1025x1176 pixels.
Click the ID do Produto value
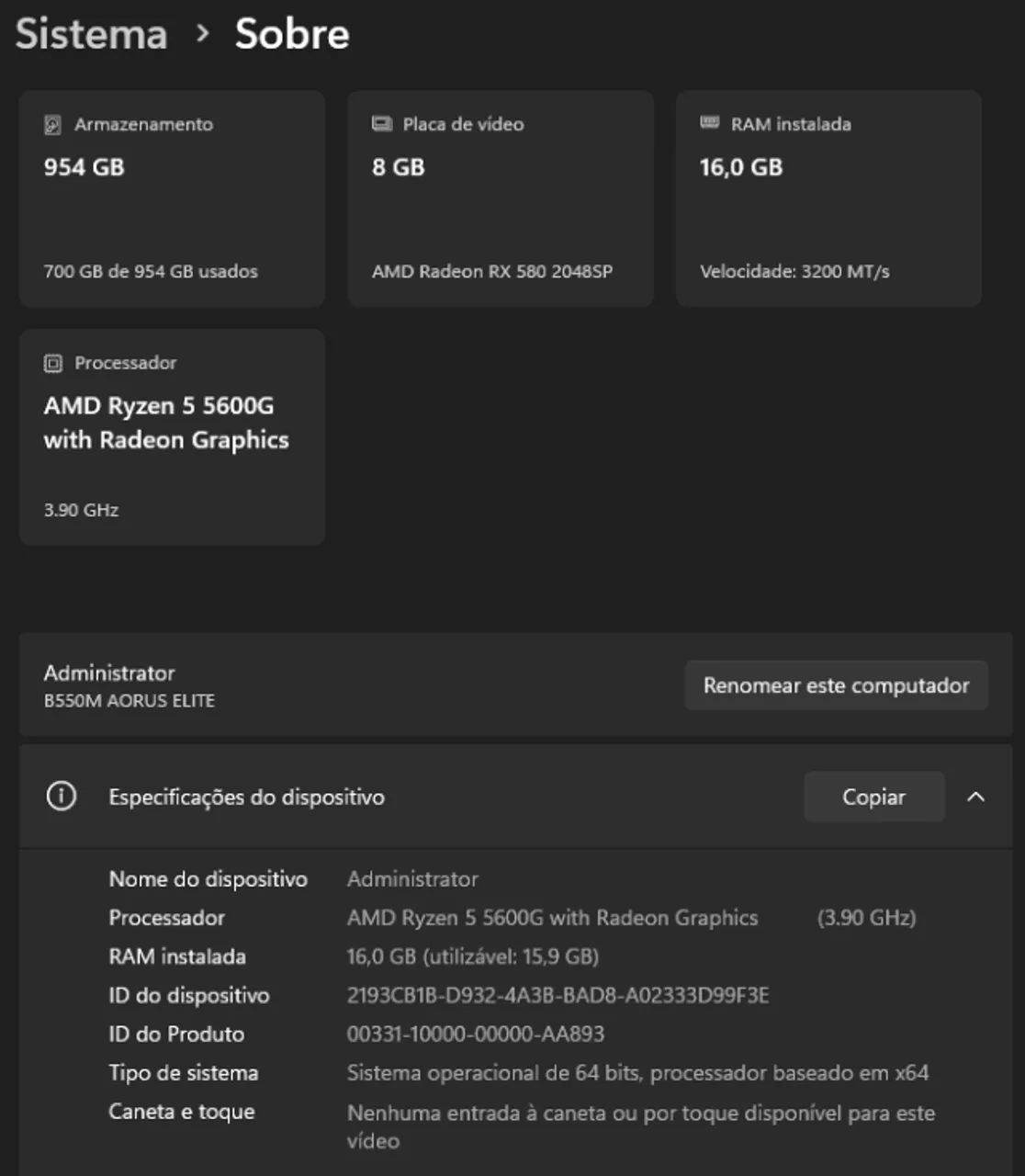[476, 1034]
